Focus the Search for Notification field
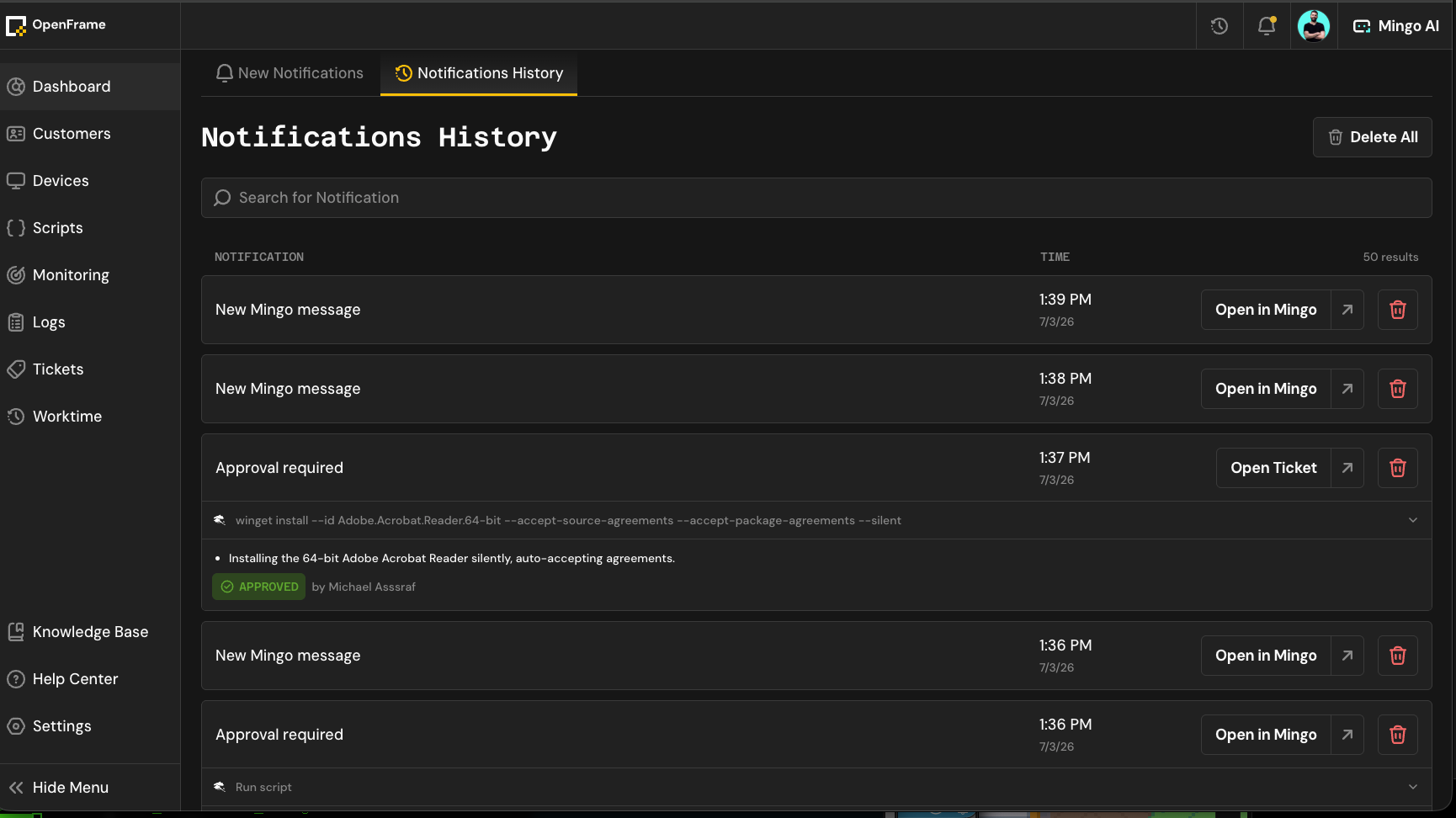The width and height of the screenshot is (1456, 818). click(x=816, y=198)
